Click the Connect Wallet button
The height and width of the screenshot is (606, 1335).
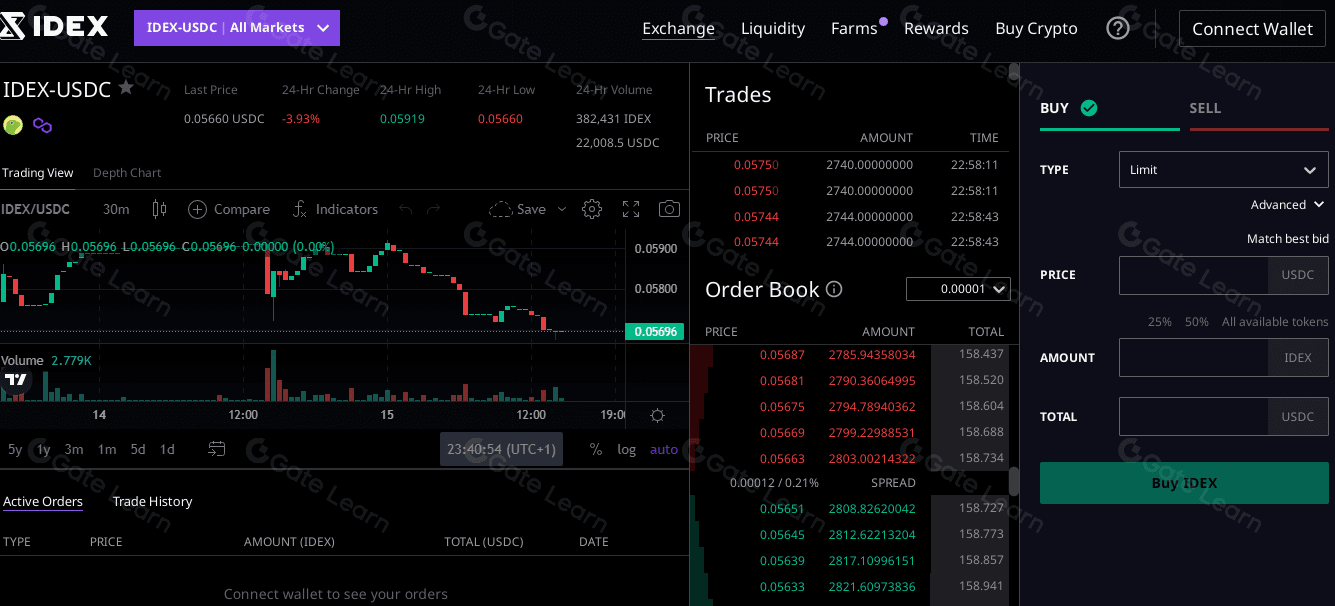pos(1251,28)
